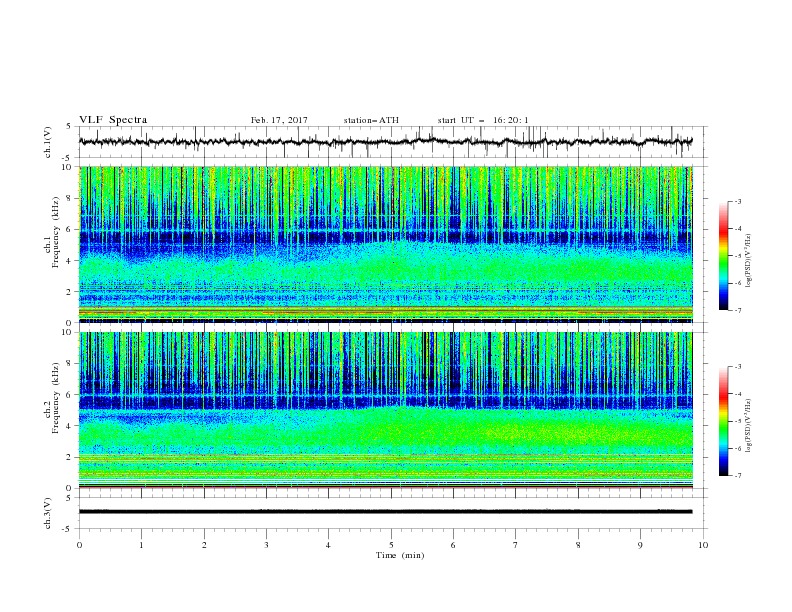The image size is (792, 612).
Task: Click the "-5" tick on ch.1 color bar
Action: 737,256
